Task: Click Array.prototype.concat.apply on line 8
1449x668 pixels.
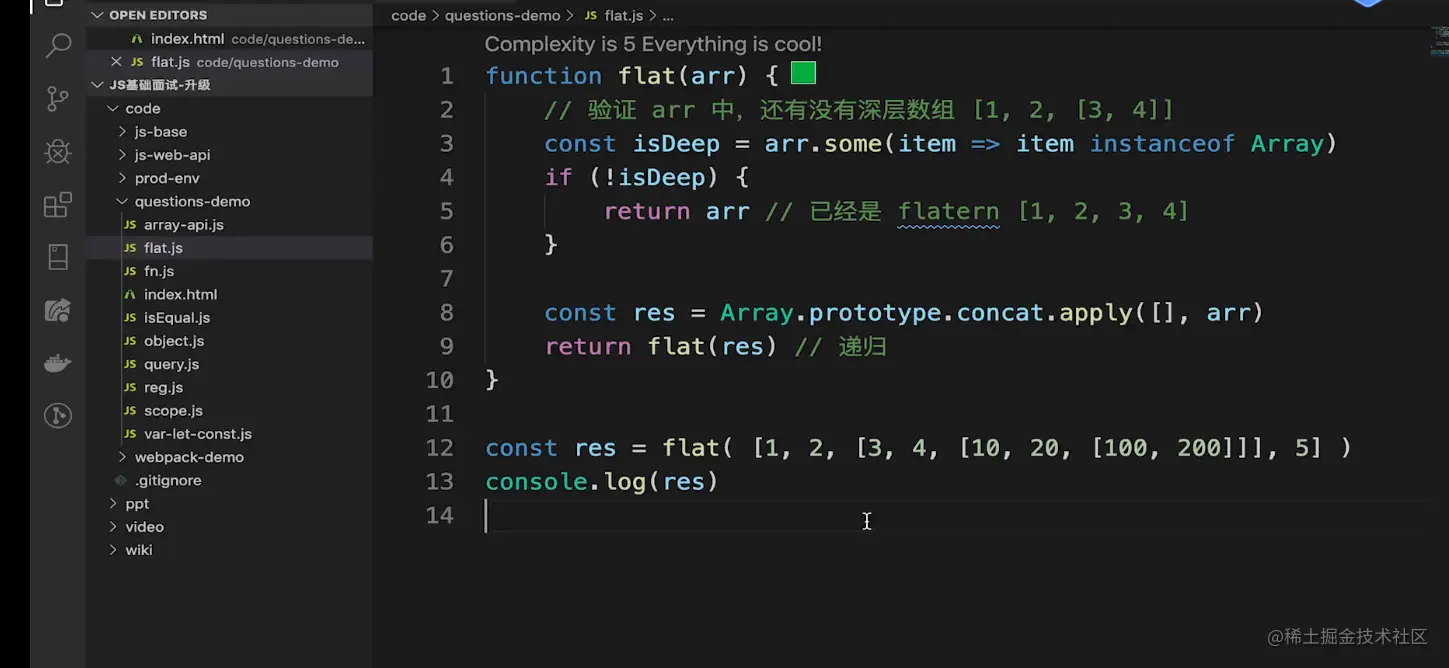Action: [x=927, y=313]
